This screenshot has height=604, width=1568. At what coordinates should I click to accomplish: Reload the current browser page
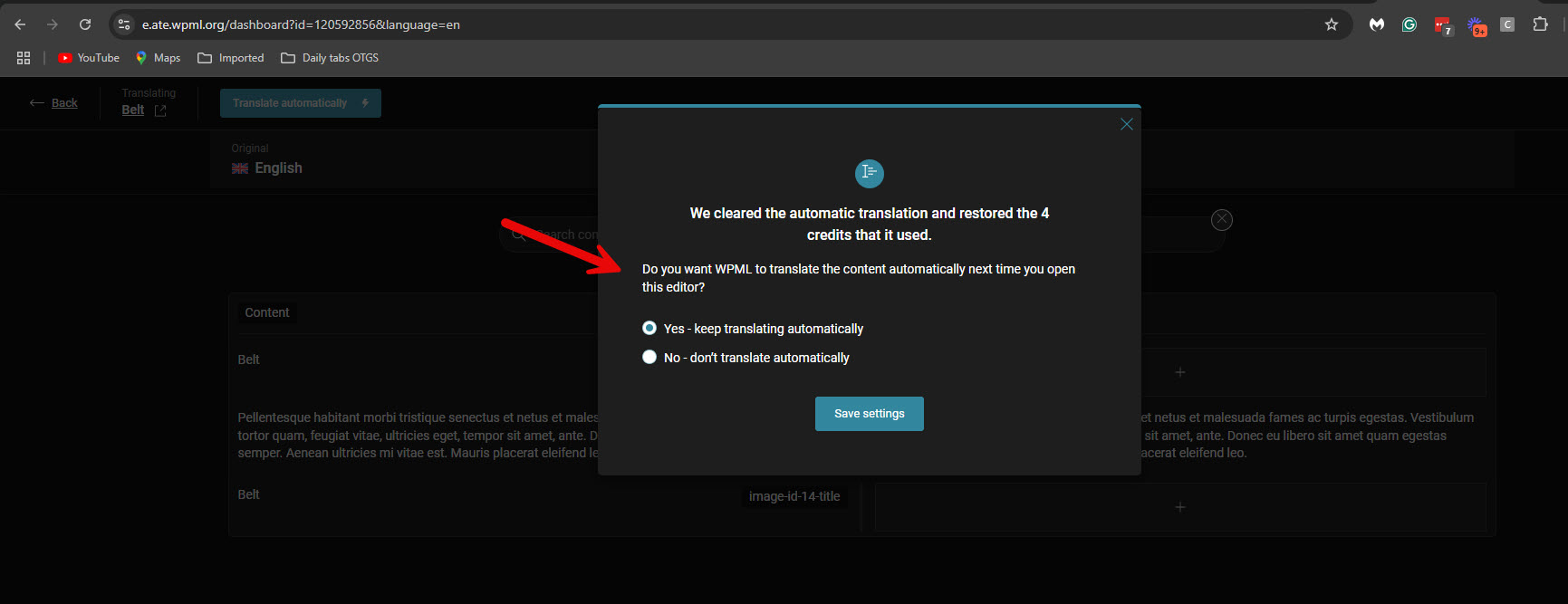(x=85, y=24)
